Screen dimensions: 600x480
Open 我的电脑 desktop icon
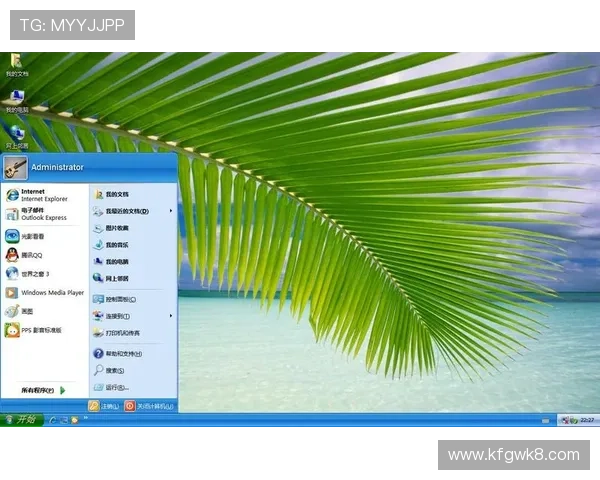pyautogui.click(x=16, y=99)
